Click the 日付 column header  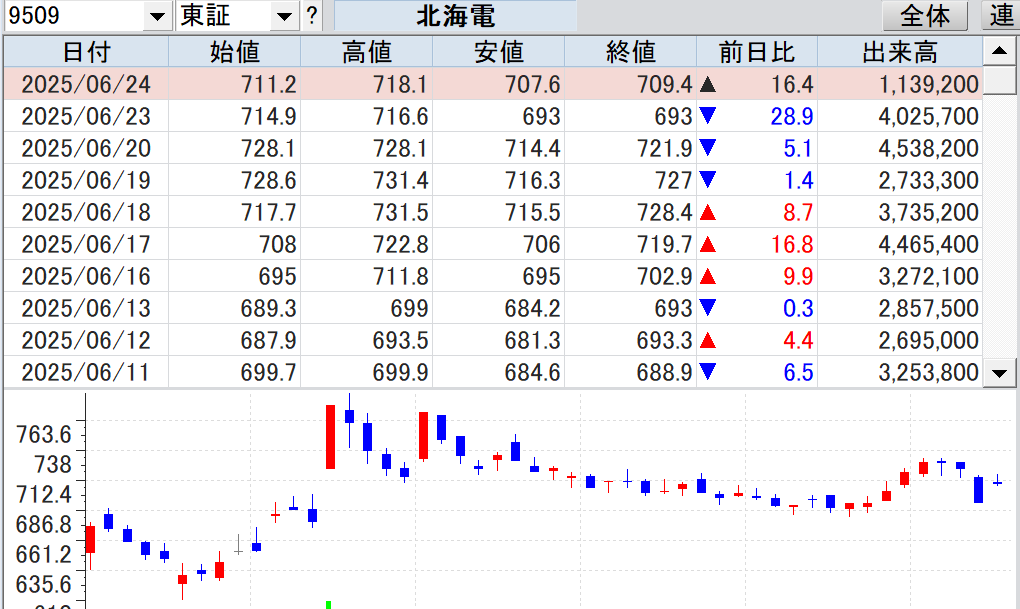tap(87, 52)
